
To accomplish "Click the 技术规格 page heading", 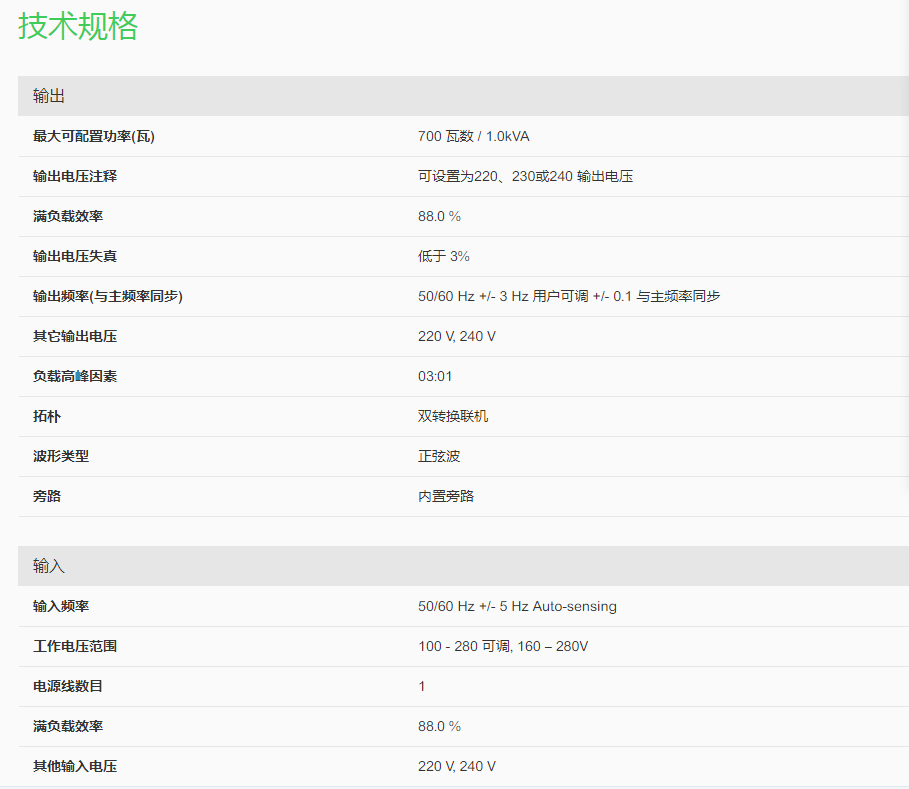I will [x=78, y=26].
